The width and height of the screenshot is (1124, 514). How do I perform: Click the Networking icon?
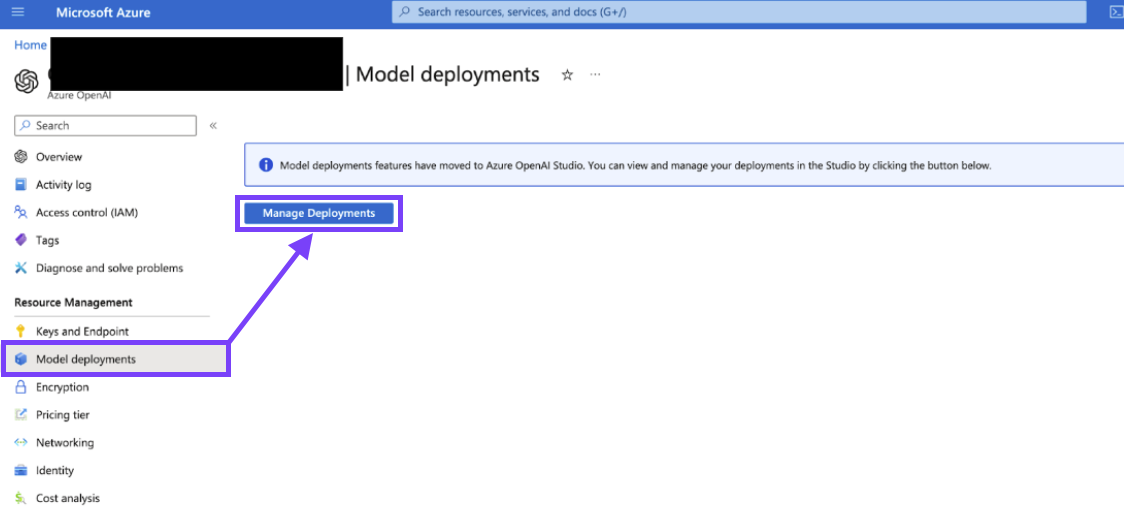click(x=21, y=443)
